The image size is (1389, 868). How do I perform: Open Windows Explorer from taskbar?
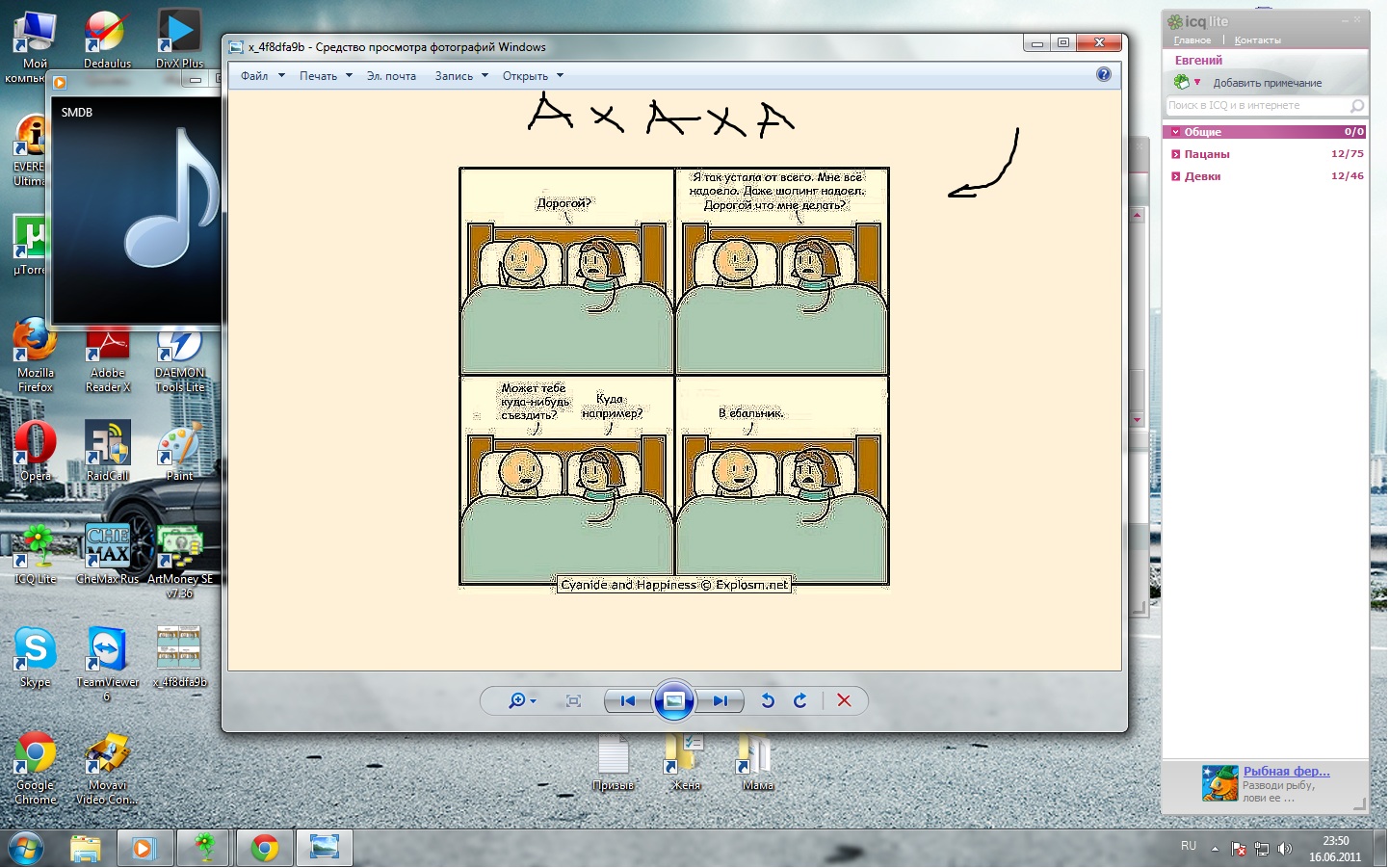[x=86, y=849]
